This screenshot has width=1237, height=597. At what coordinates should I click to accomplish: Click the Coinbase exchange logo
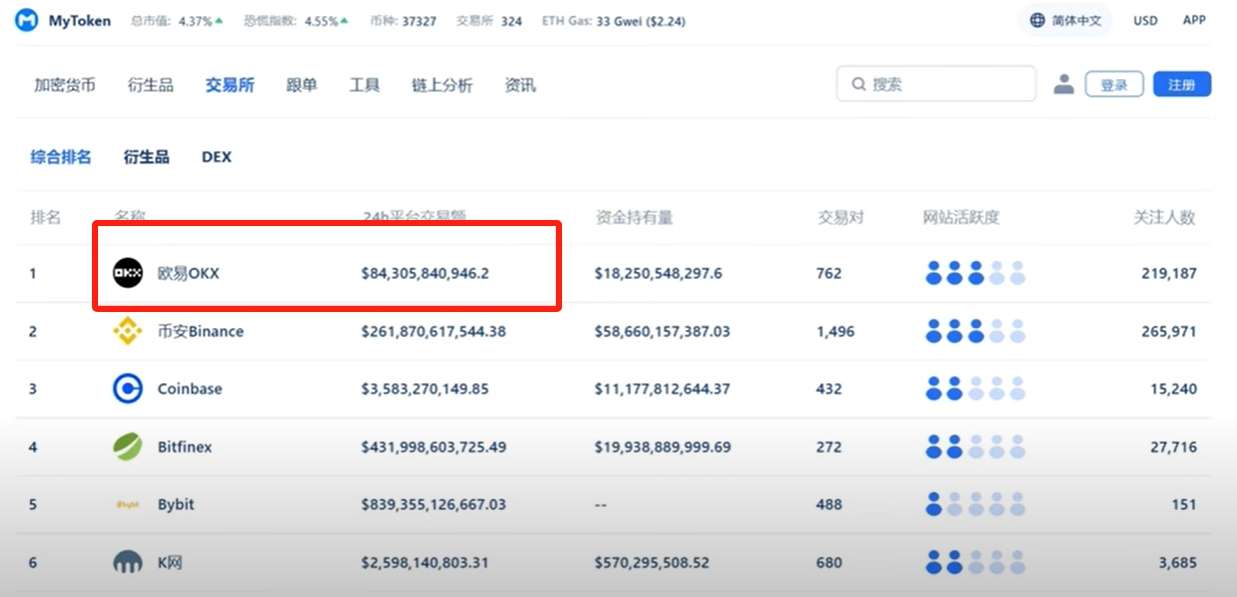128,389
